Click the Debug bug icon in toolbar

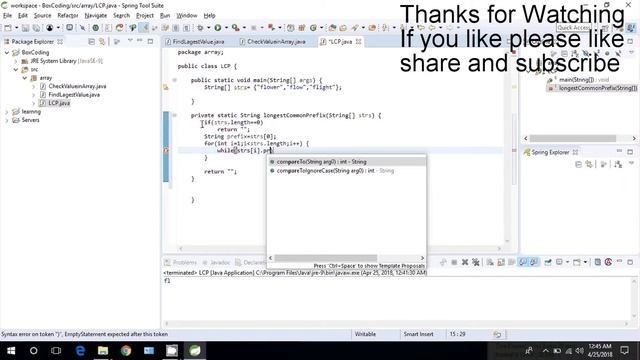(200, 28)
